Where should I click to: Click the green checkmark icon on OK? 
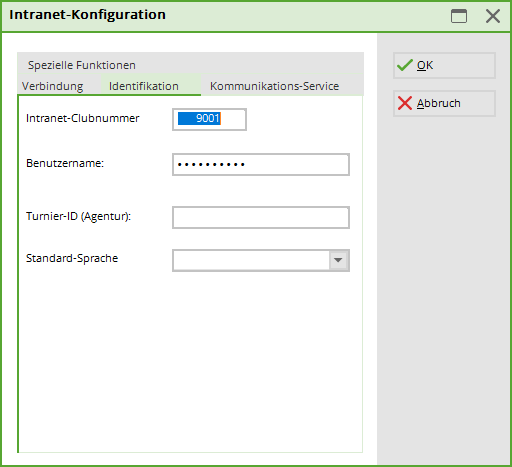[405, 65]
